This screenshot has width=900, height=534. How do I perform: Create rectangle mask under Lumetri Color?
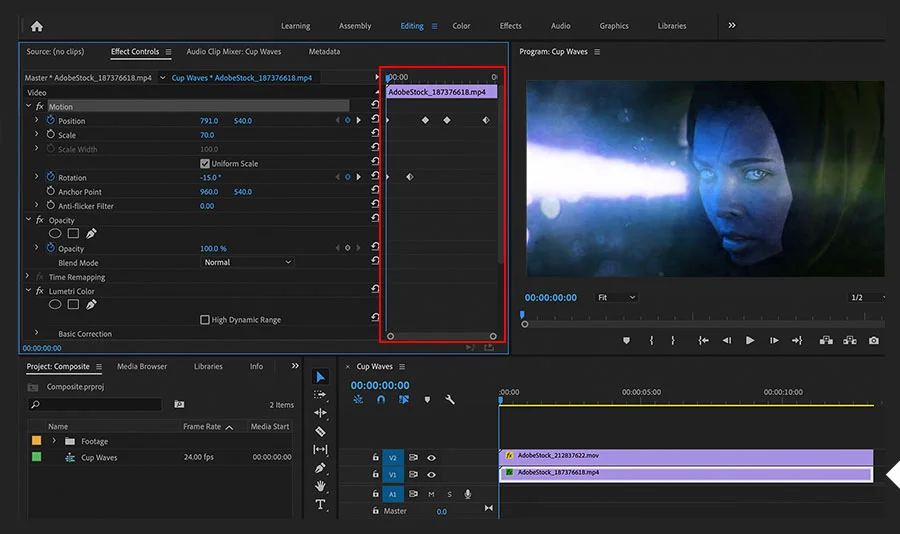click(x=73, y=304)
